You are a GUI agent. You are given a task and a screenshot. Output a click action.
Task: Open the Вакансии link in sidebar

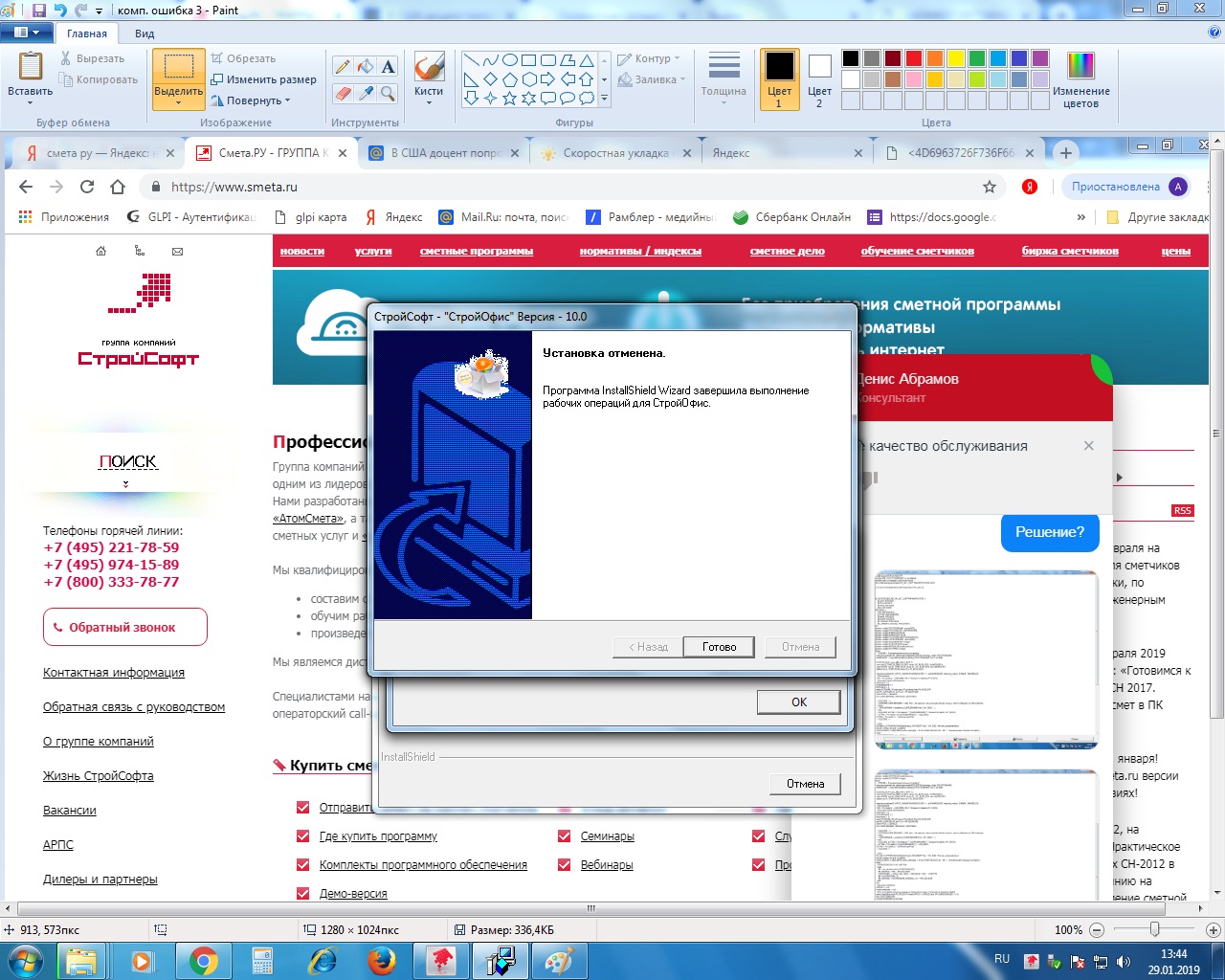click(x=70, y=811)
